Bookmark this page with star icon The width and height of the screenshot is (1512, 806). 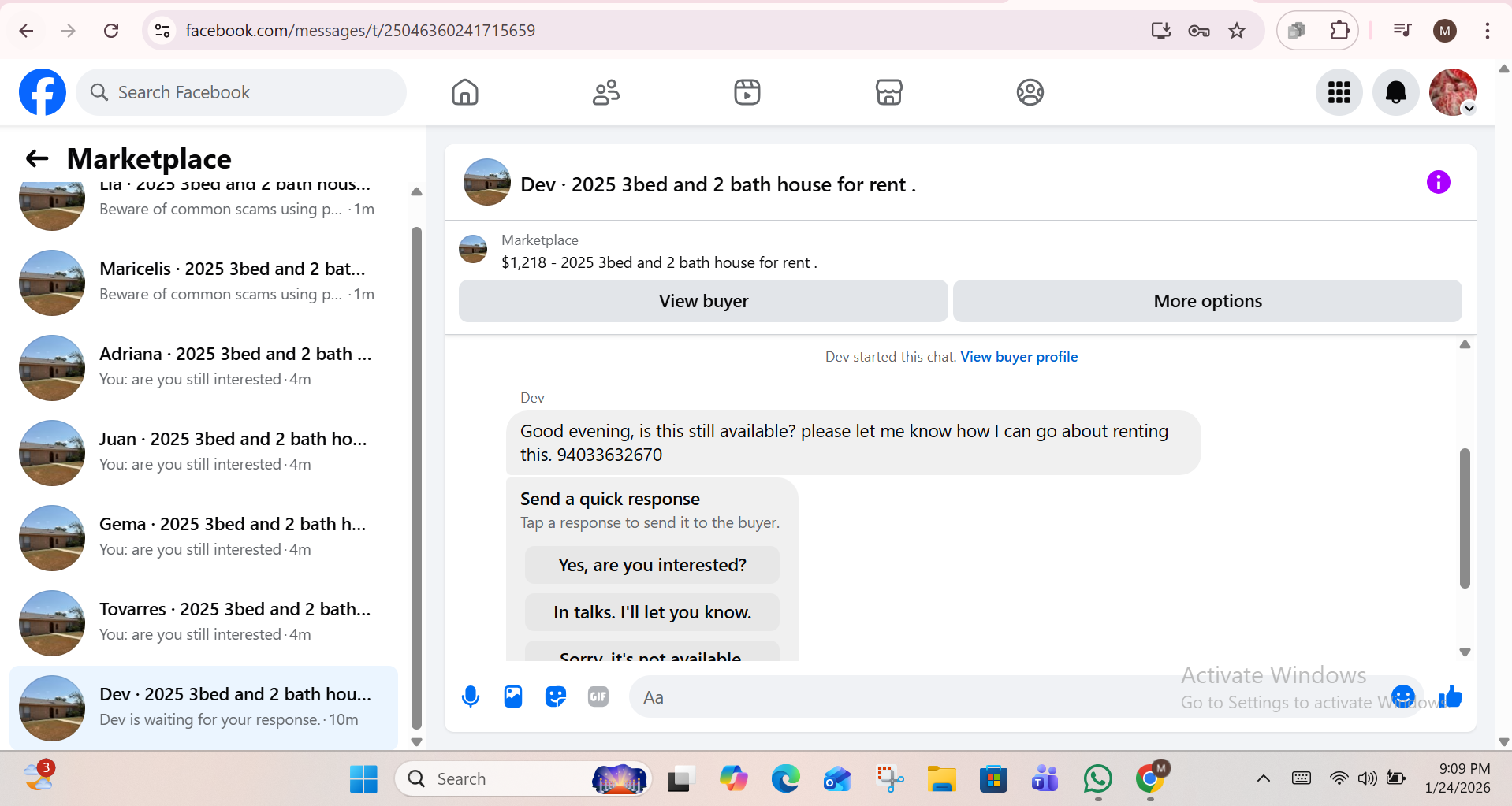click(1237, 31)
